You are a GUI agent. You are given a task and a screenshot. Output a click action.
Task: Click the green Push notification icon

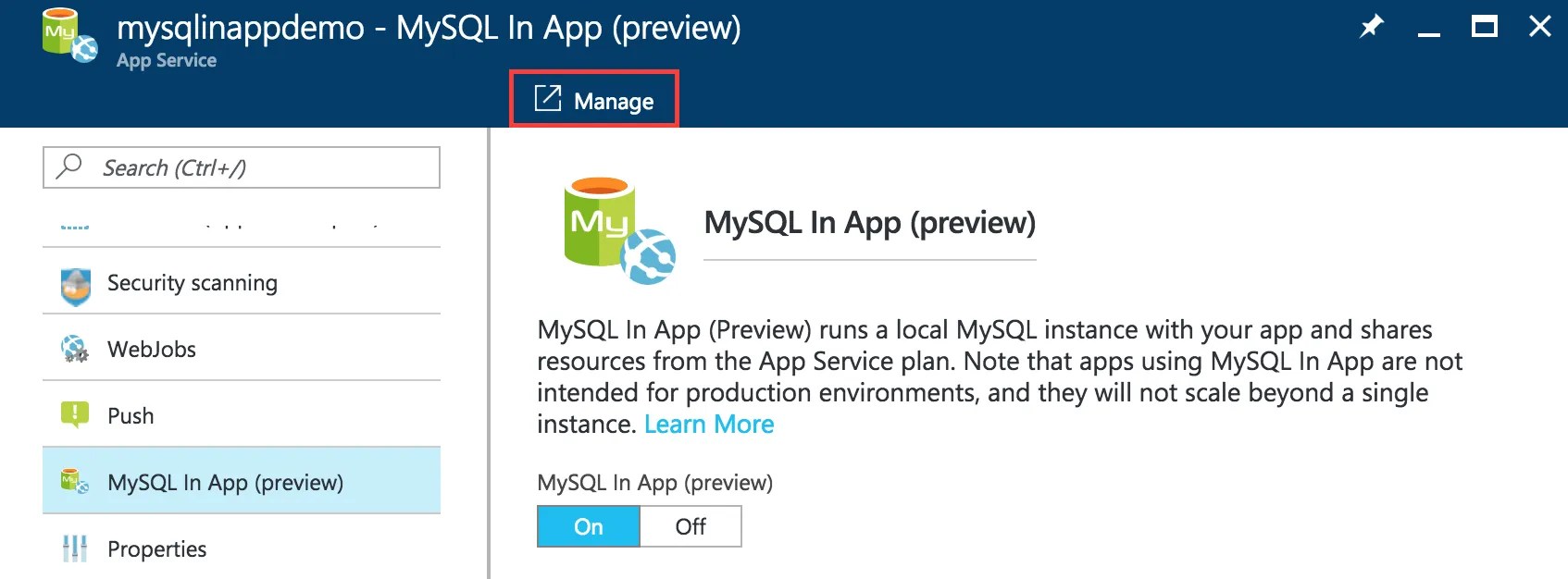tap(75, 415)
